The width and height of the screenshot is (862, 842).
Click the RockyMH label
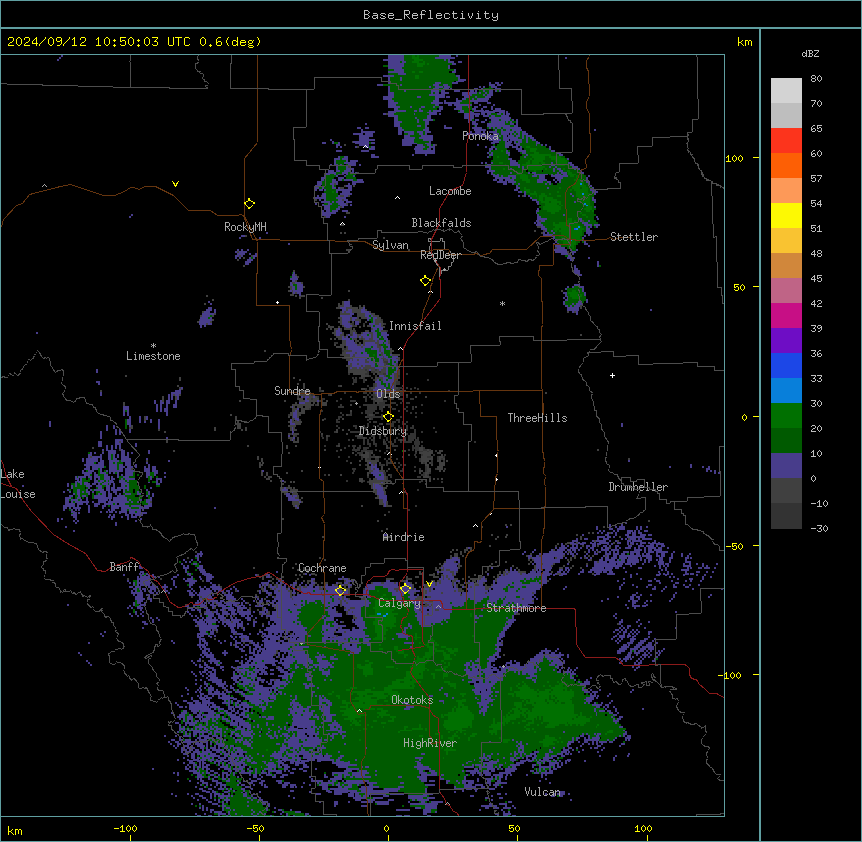tap(245, 227)
